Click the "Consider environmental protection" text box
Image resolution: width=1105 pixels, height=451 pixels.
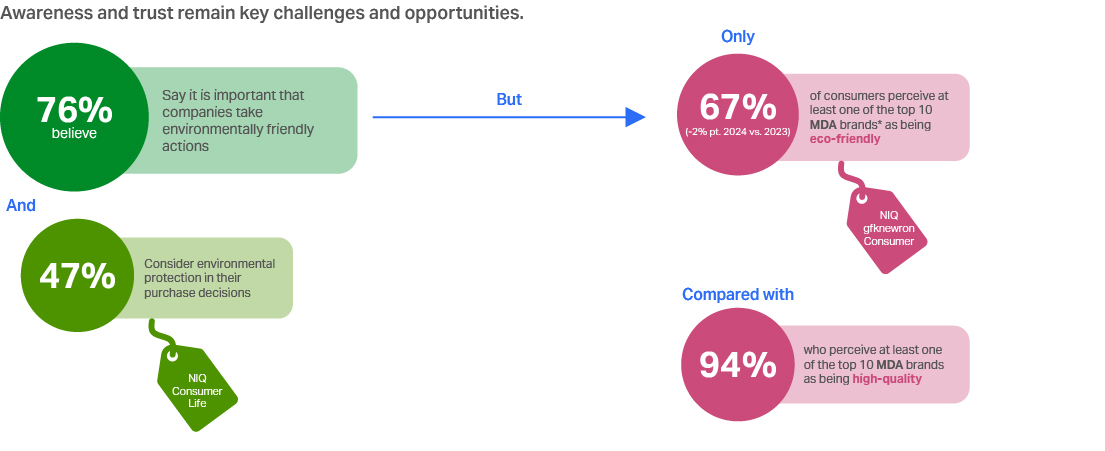[x=212, y=278]
